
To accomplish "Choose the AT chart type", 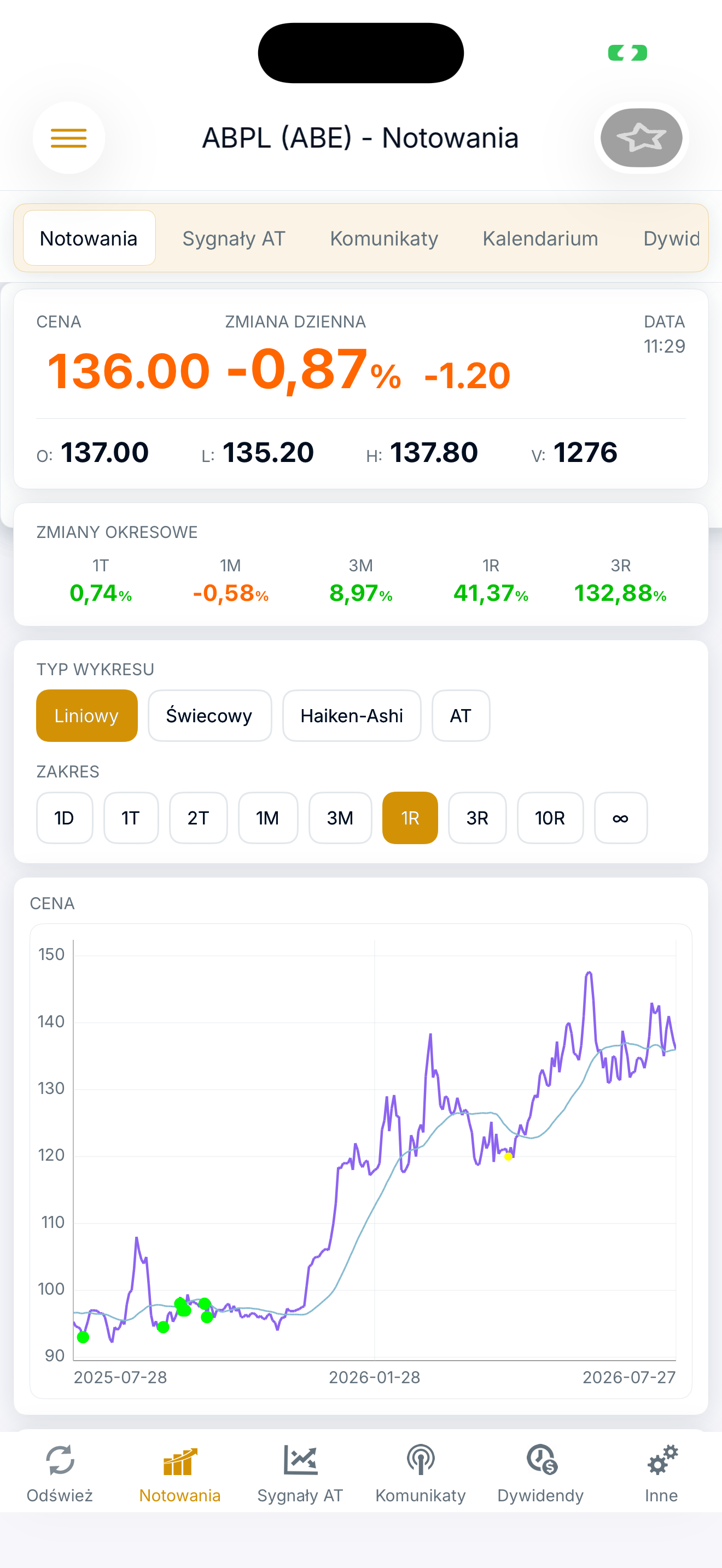I will click(461, 716).
